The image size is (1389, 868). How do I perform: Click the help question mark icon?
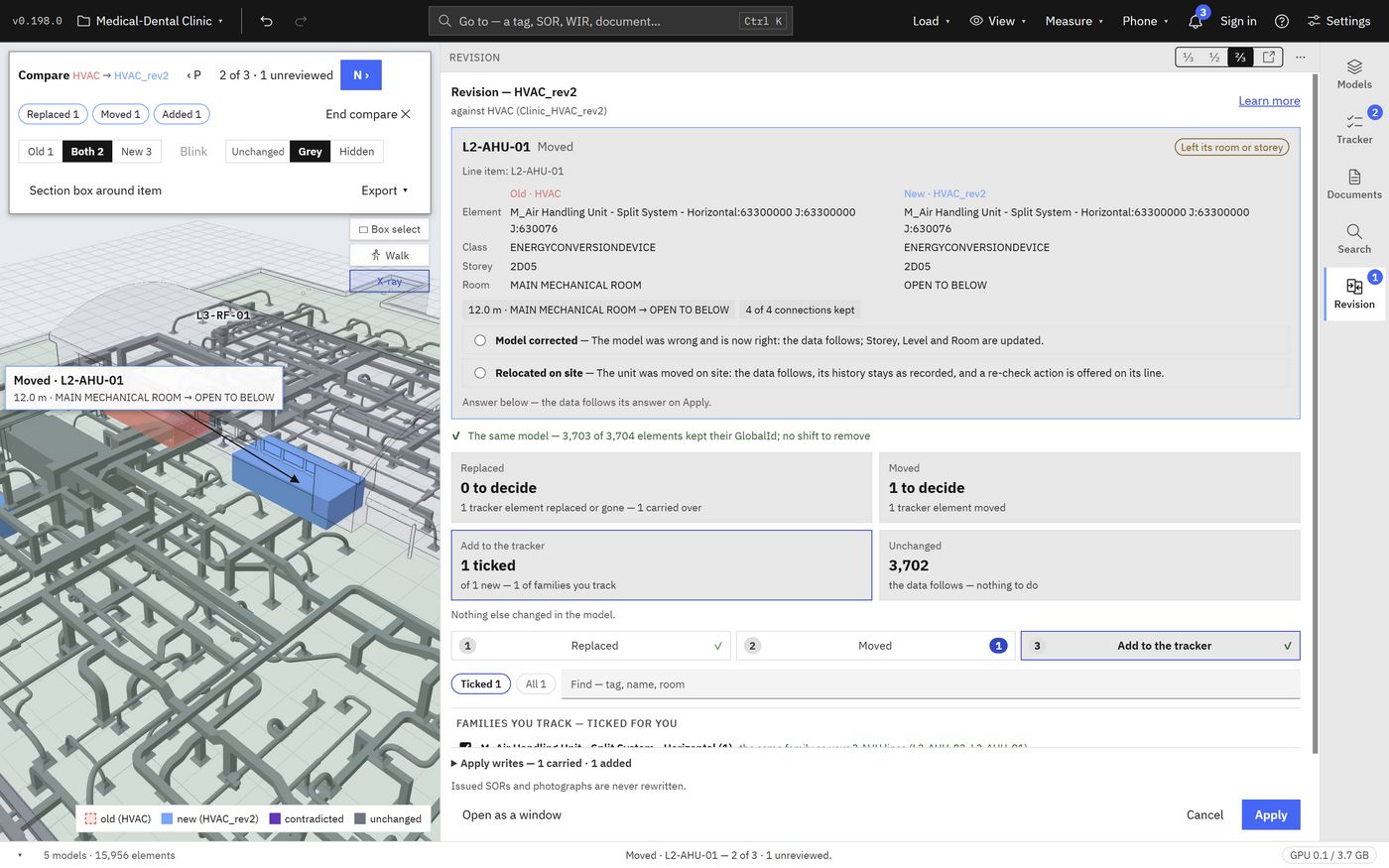(1282, 21)
